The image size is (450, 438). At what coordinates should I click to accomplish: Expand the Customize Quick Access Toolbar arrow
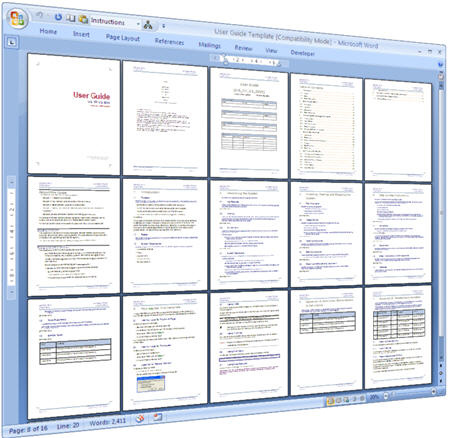tap(163, 26)
